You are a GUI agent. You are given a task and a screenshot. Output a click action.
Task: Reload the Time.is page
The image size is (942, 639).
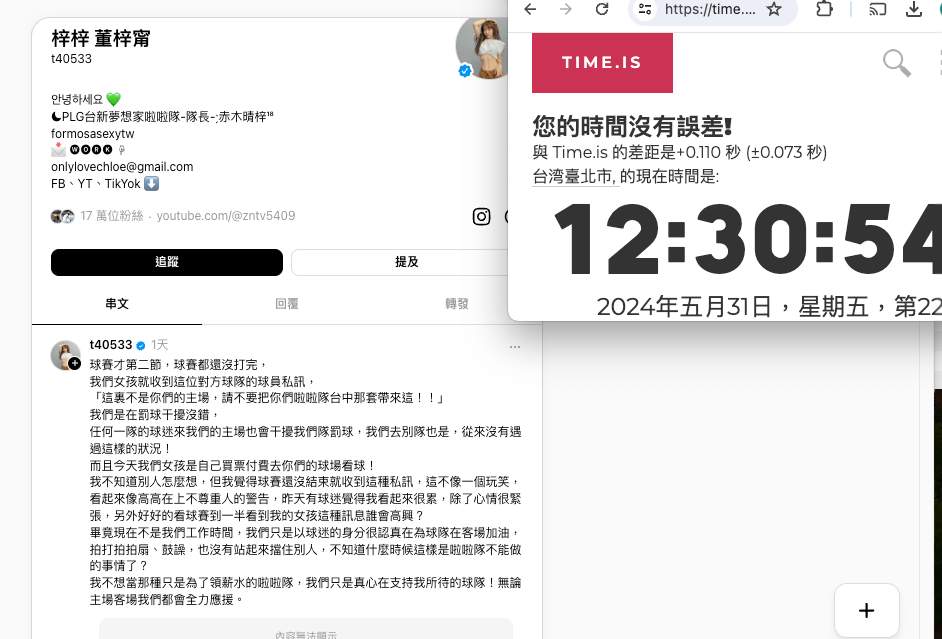pyautogui.click(x=602, y=9)
